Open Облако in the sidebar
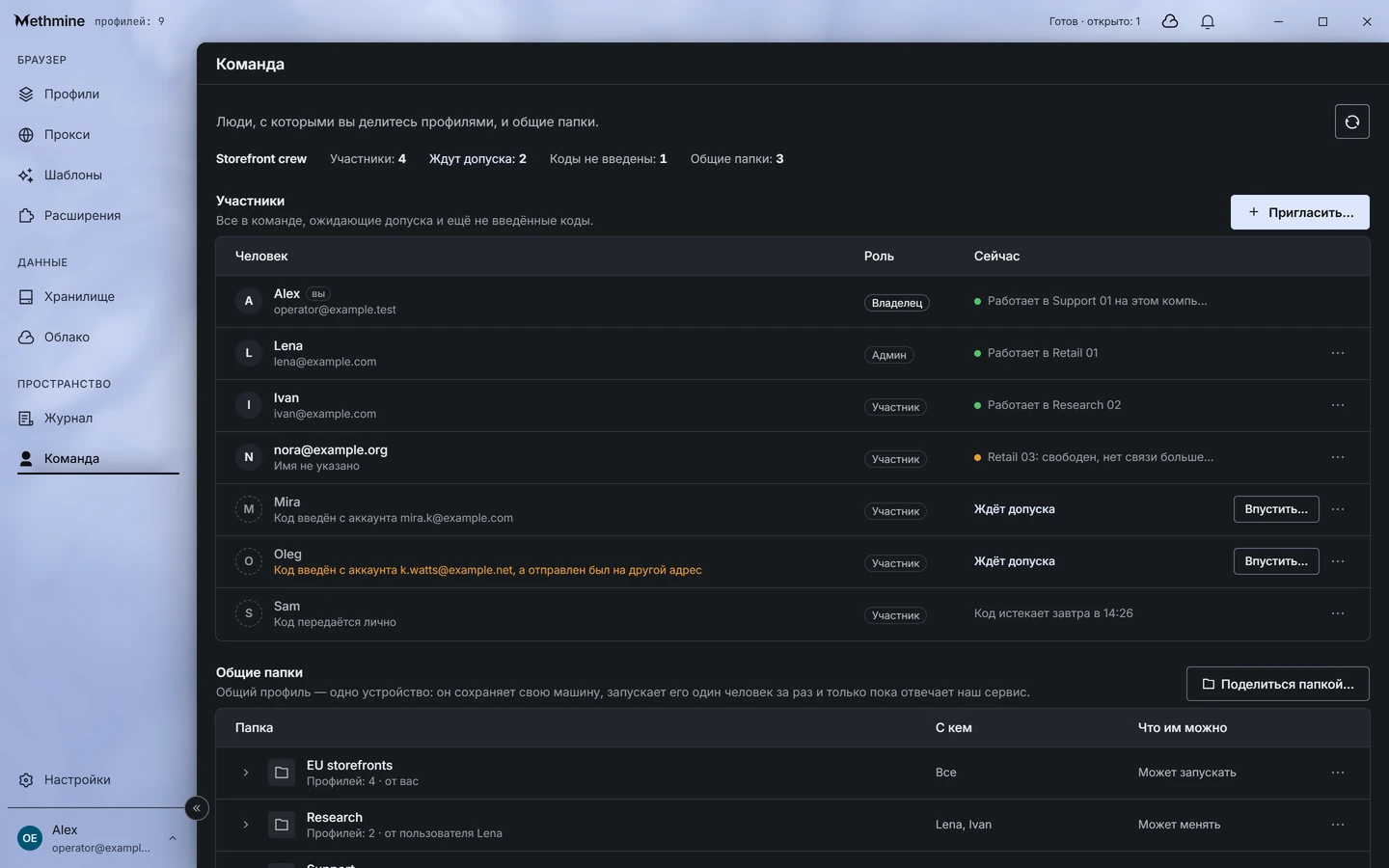Image resolution: width=1389 pixels, height=868 pixels. click(98, 338)
